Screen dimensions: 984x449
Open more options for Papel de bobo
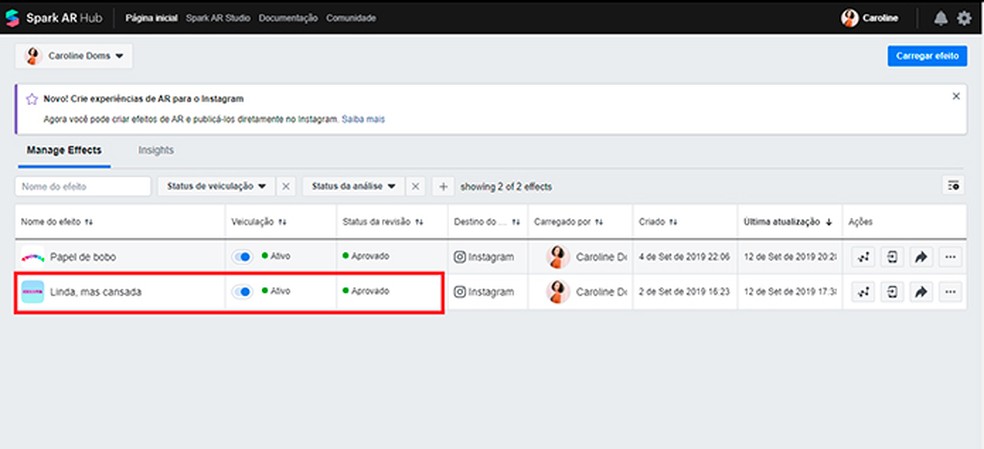pos(950,257)
